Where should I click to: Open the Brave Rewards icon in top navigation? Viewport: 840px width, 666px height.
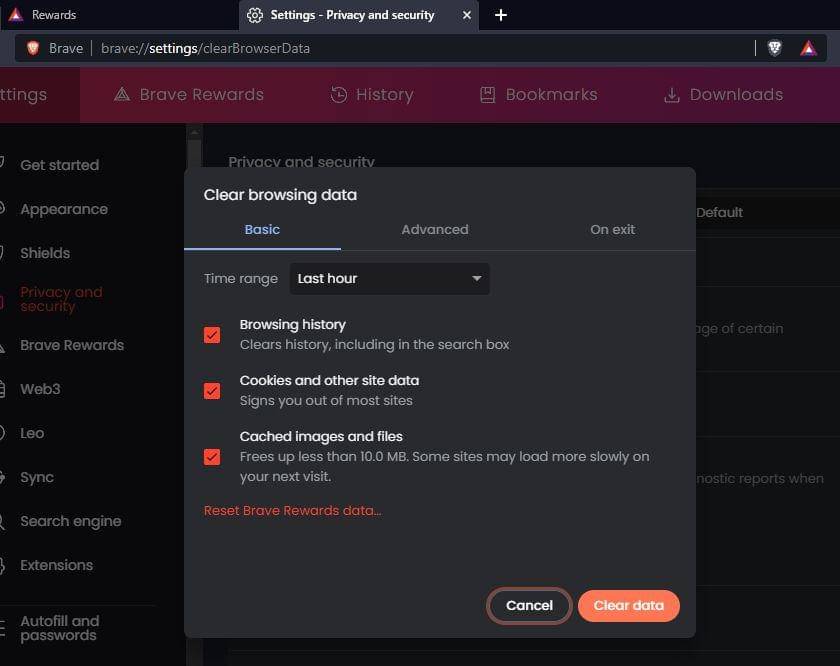[x=122, y=95]
